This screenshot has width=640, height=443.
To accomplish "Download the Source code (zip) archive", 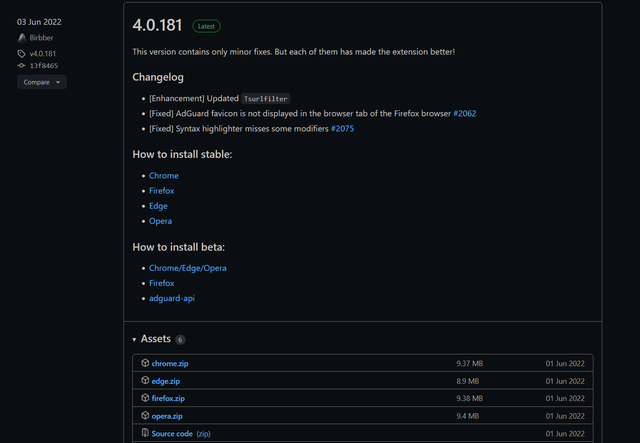I will tap(180, 433).
